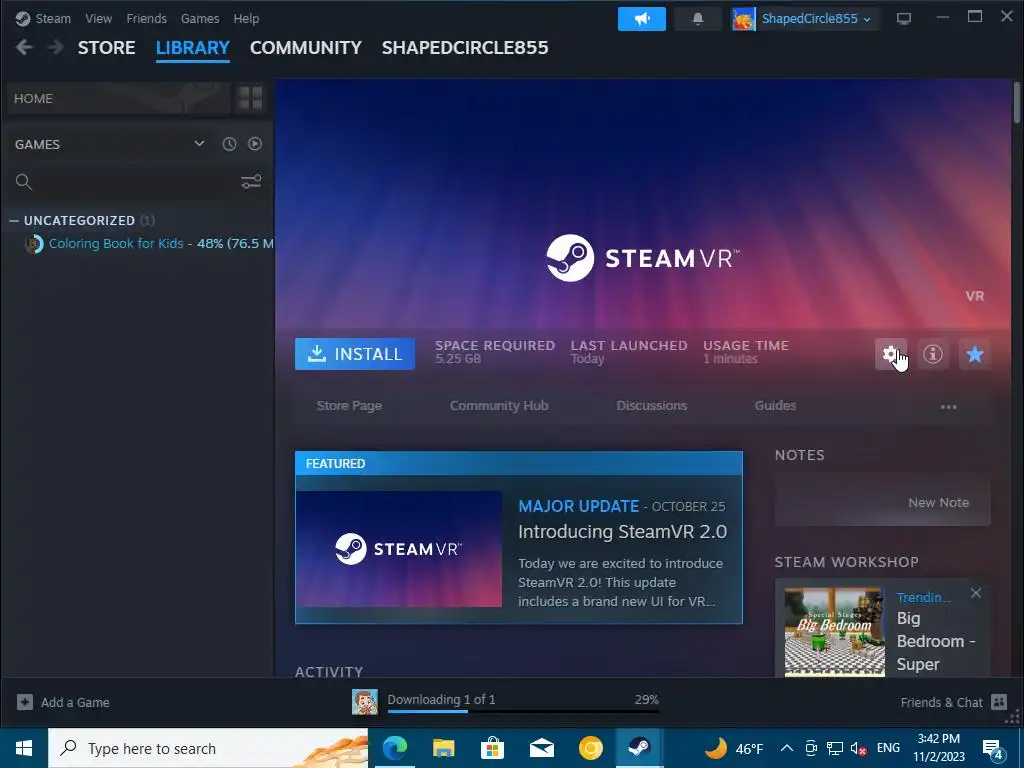Click the page vertical scrollbar
Image resolution: width=1024 pixels, height=768 pixels.
coord(1016,102)
